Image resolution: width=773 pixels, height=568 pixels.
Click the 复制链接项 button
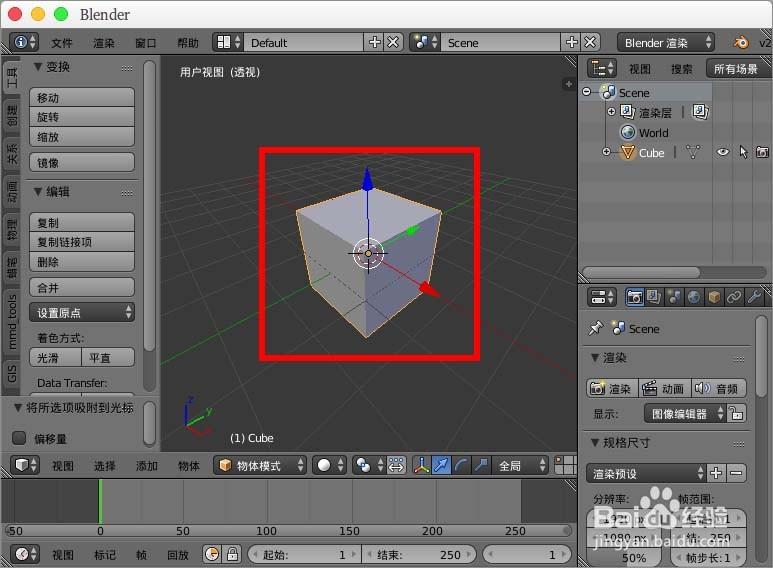[x=82, y=242]
